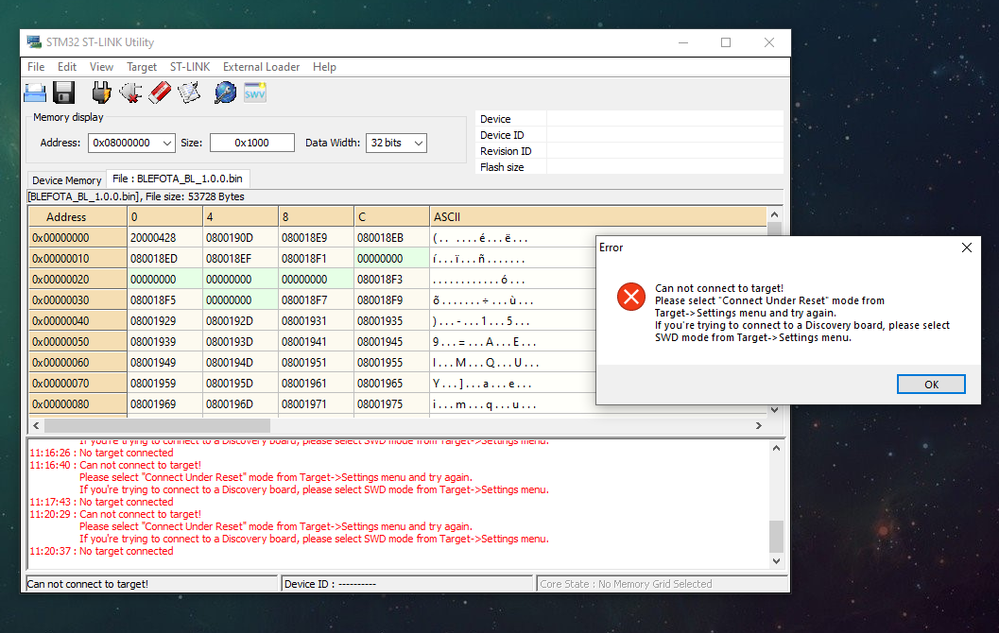Click the memory grid up scroll arrow
This screenshot has height=633, width=999.
point(774,215)
